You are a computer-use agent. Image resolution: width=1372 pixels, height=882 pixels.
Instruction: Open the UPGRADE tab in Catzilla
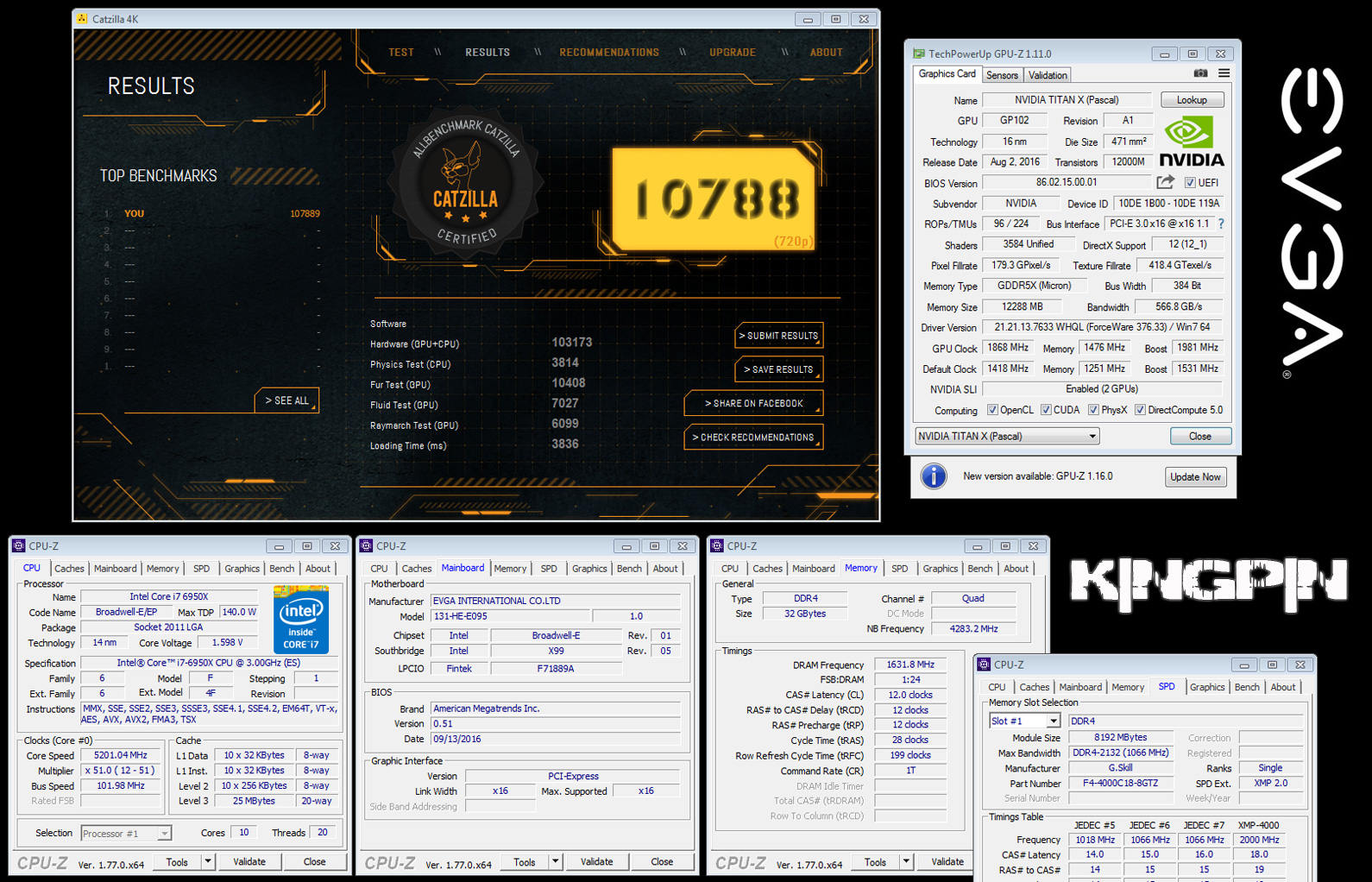coord(733,53)
